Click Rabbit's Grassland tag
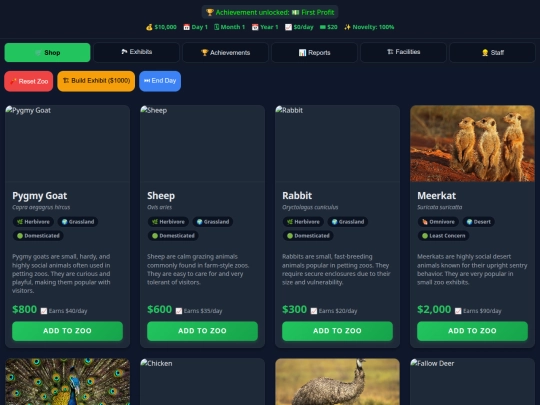 coord(348,222)
